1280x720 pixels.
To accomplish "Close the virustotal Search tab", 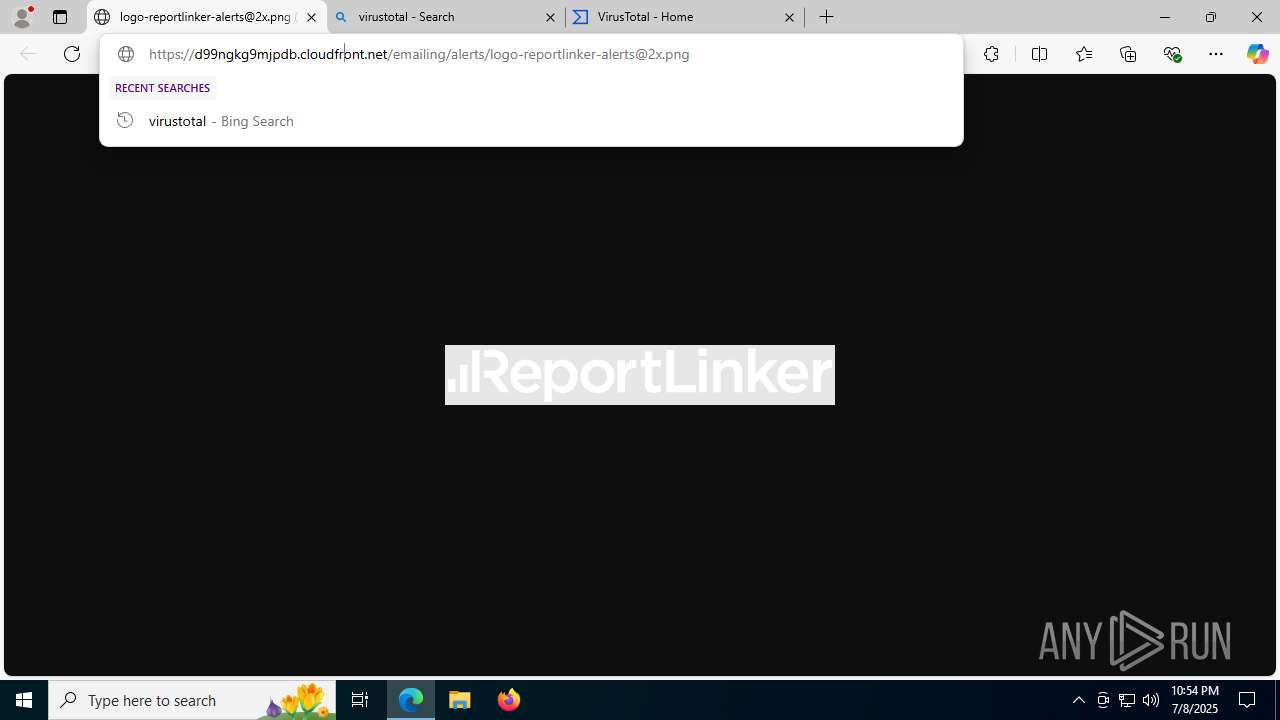I will coord(550,17).
